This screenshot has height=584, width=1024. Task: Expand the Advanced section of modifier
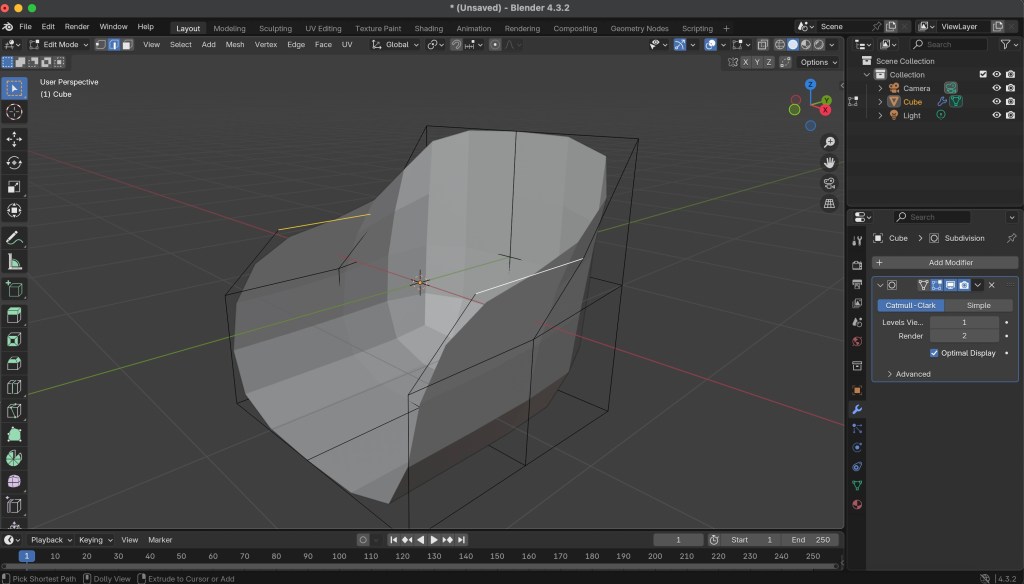tap(912, 374)
